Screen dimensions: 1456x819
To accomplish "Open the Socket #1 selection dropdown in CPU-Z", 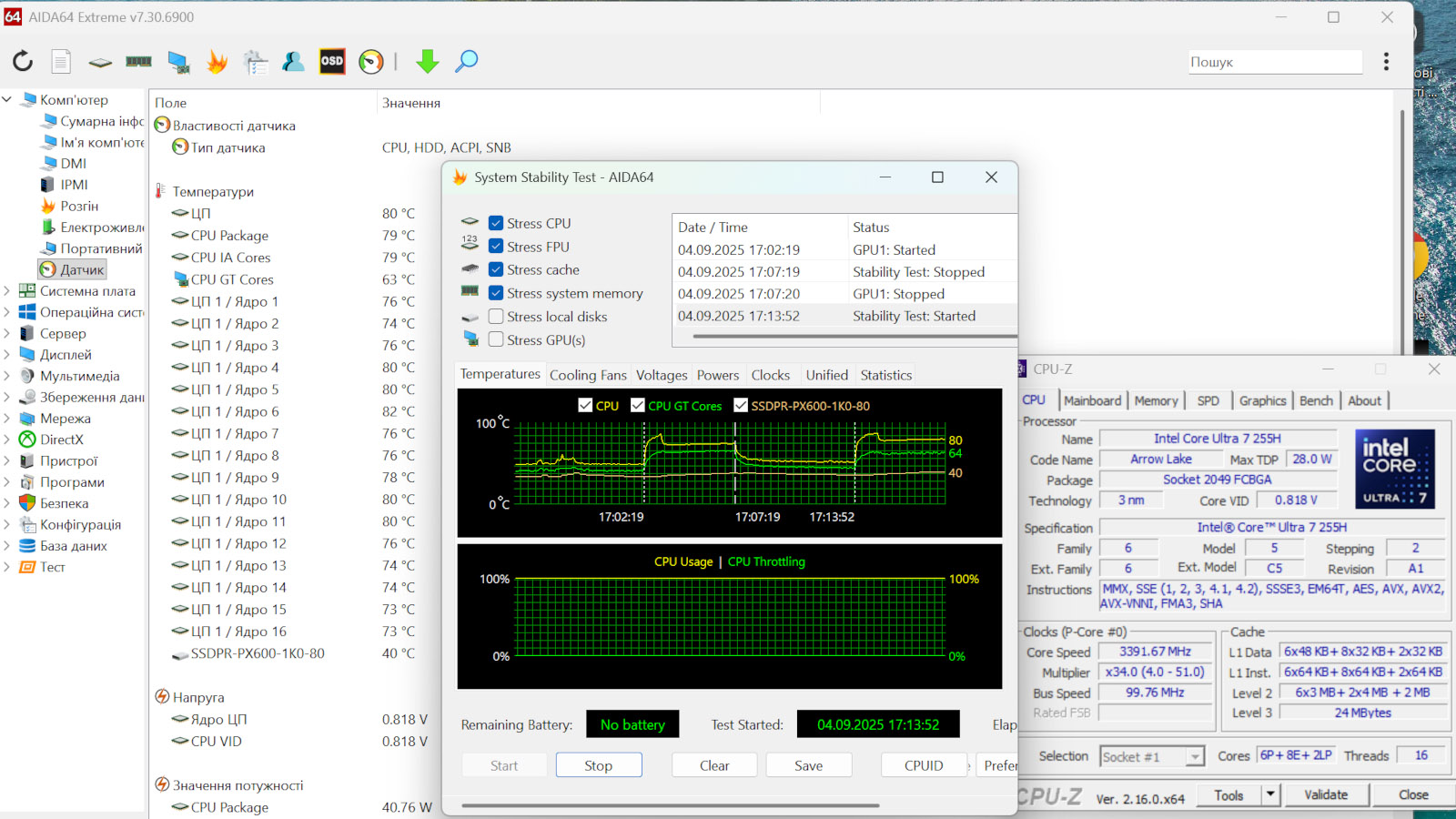I will (1152, 756).
